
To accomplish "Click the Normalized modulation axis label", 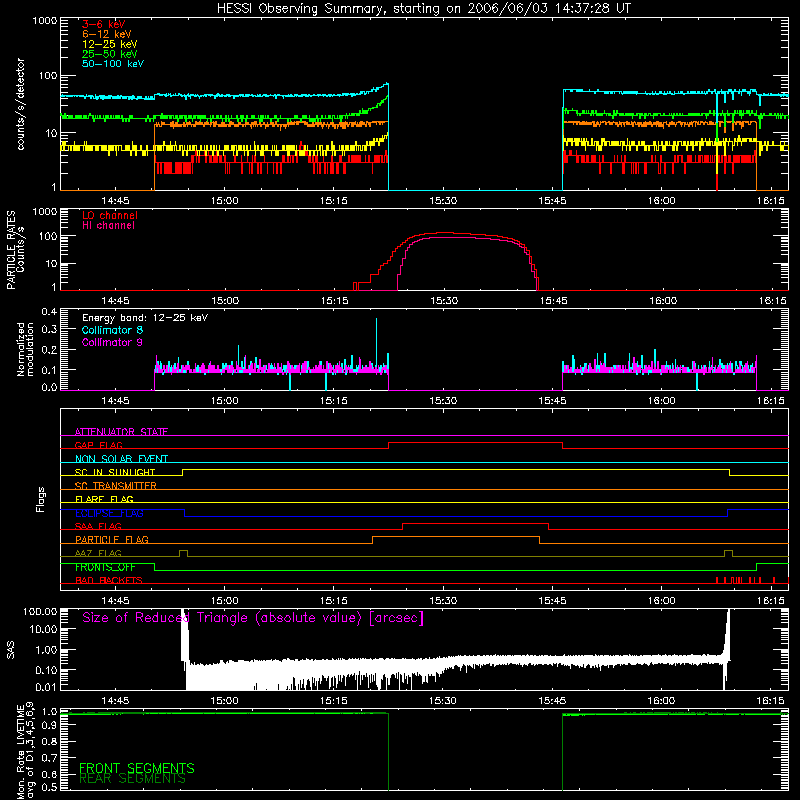I will coord(25,349).
